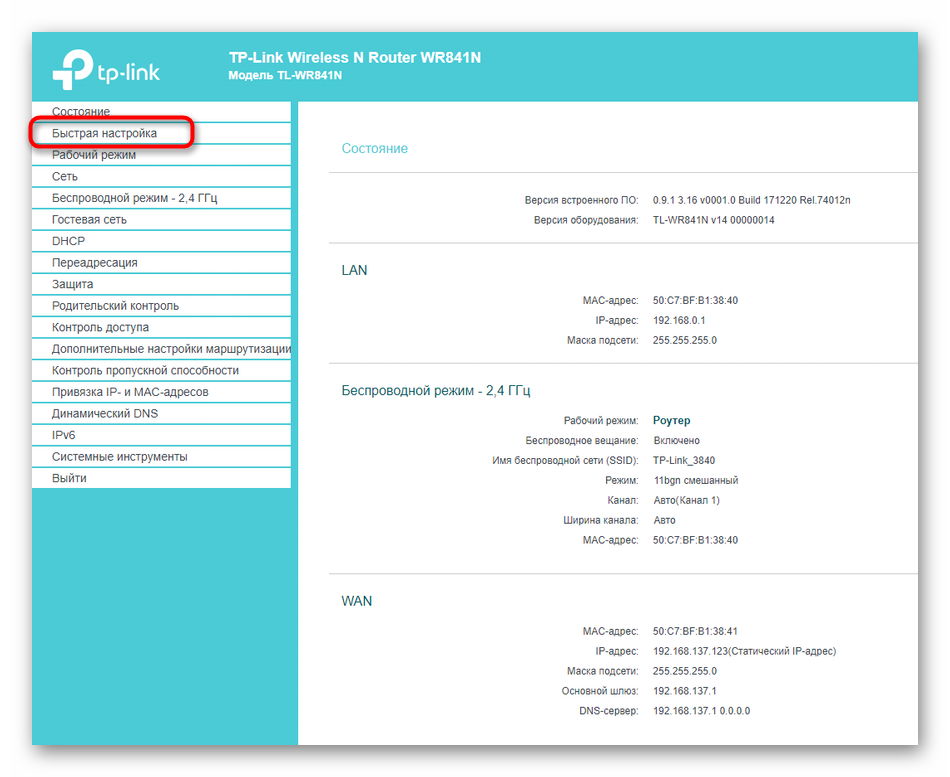The height and width of the screenshot is (777, 950).
Task: Select Родительский контроль in sidebar
Action: click(x=115, y=306)
